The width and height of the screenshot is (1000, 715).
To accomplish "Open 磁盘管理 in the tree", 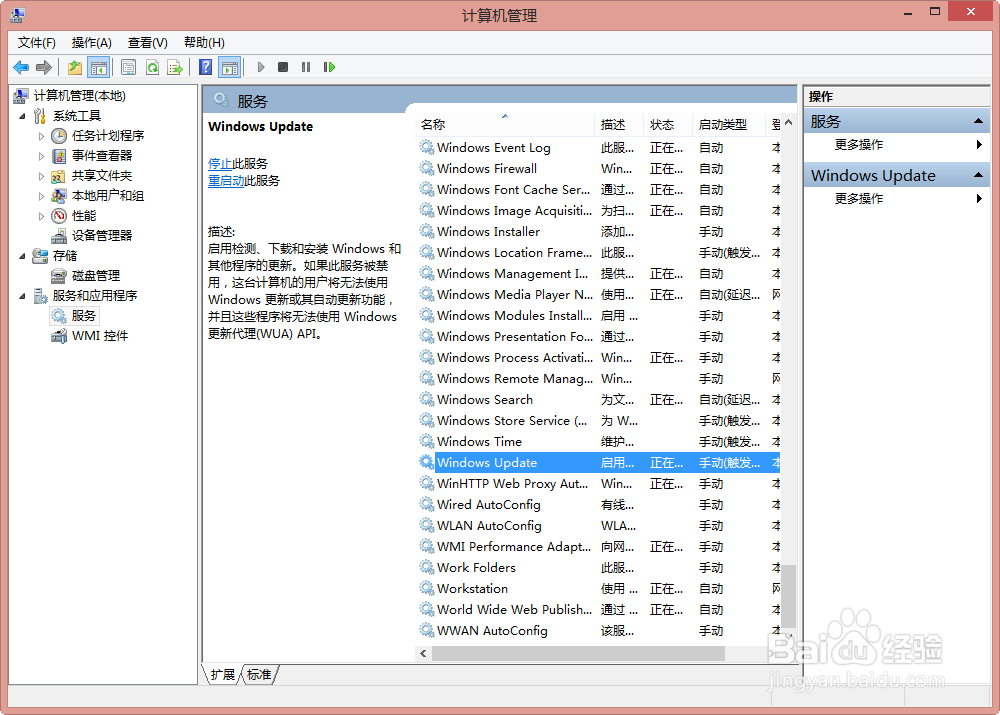I will pyautogui.click(x=96, y=276).
